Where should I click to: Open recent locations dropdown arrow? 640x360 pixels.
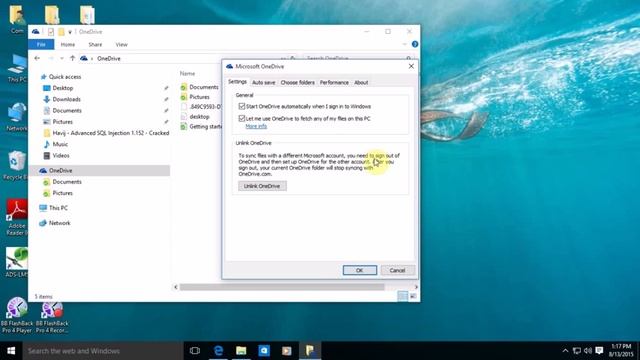[x=62, y=58]
